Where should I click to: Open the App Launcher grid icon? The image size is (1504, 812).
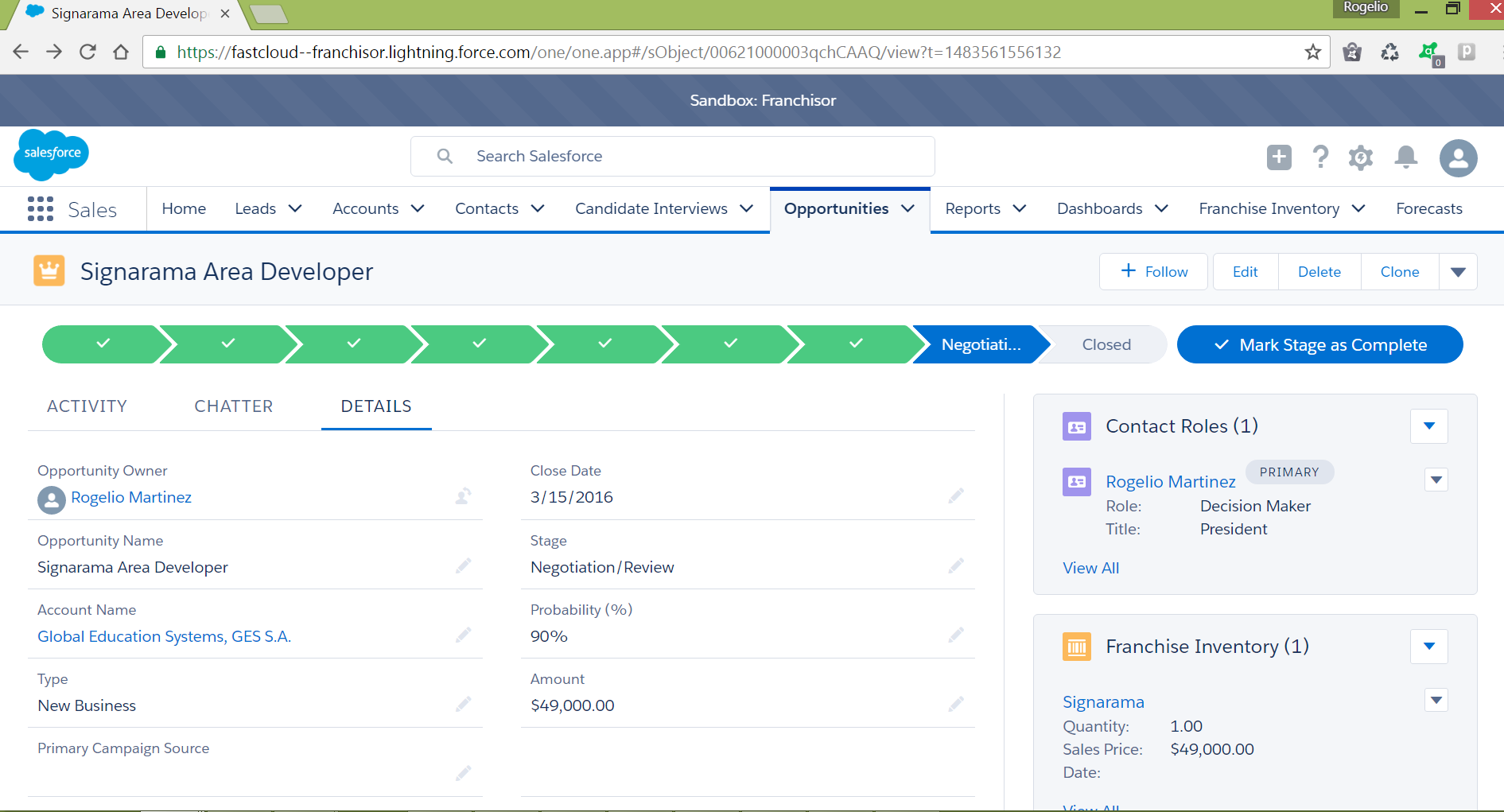[x=40, y=208]
